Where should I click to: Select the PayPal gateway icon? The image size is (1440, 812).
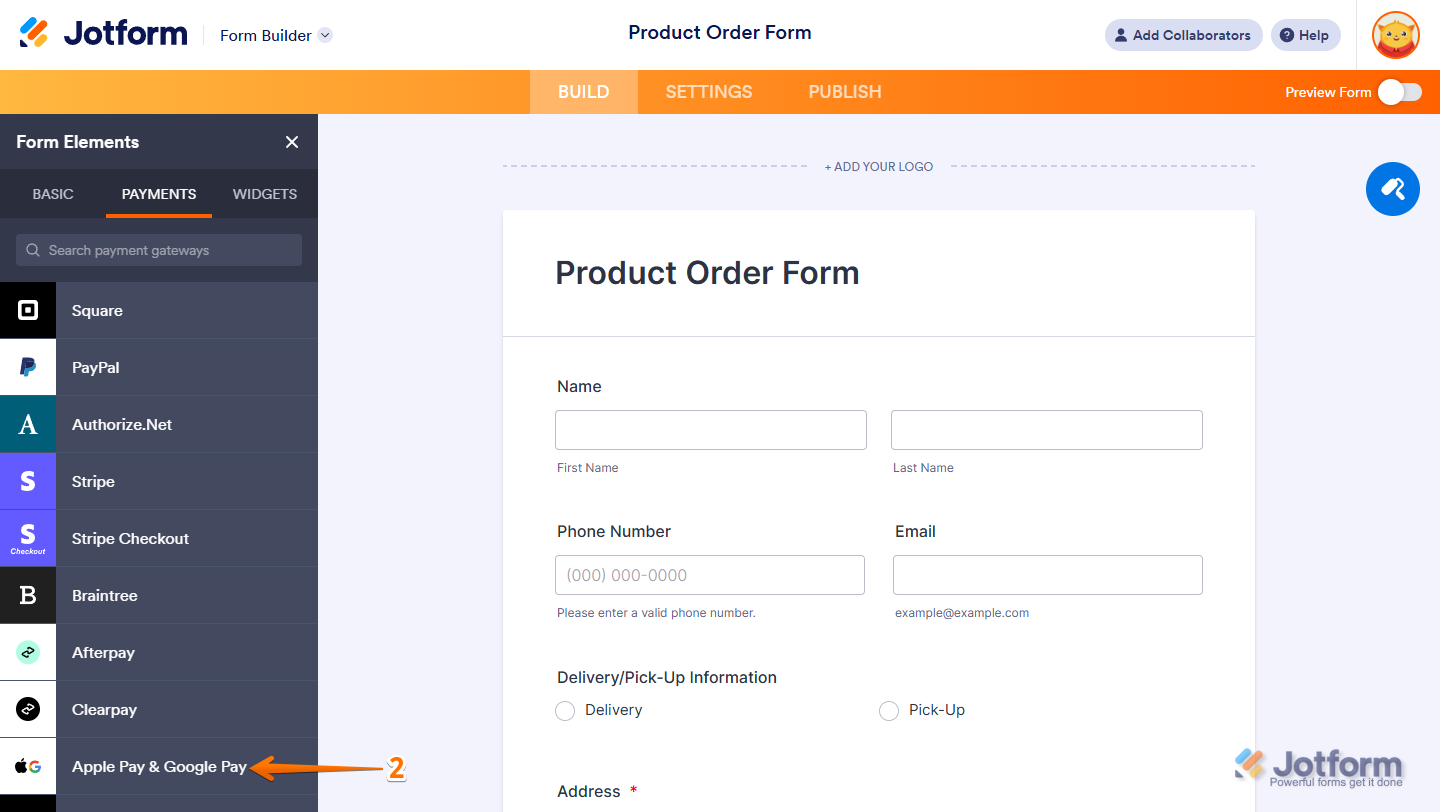(28, 367)
